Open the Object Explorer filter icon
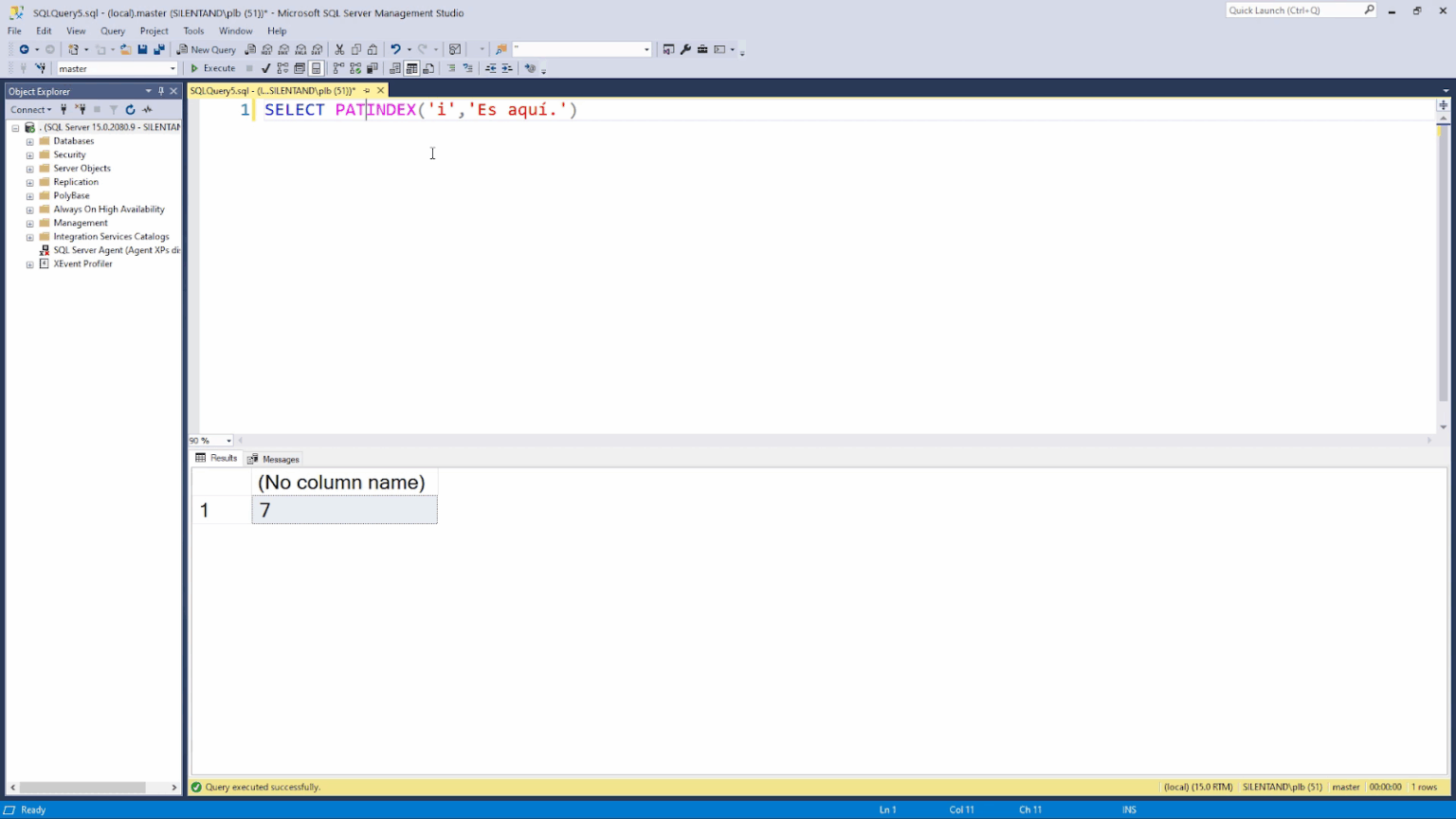The height and width of the screenshot is (819, 1456). pos(114,109)
